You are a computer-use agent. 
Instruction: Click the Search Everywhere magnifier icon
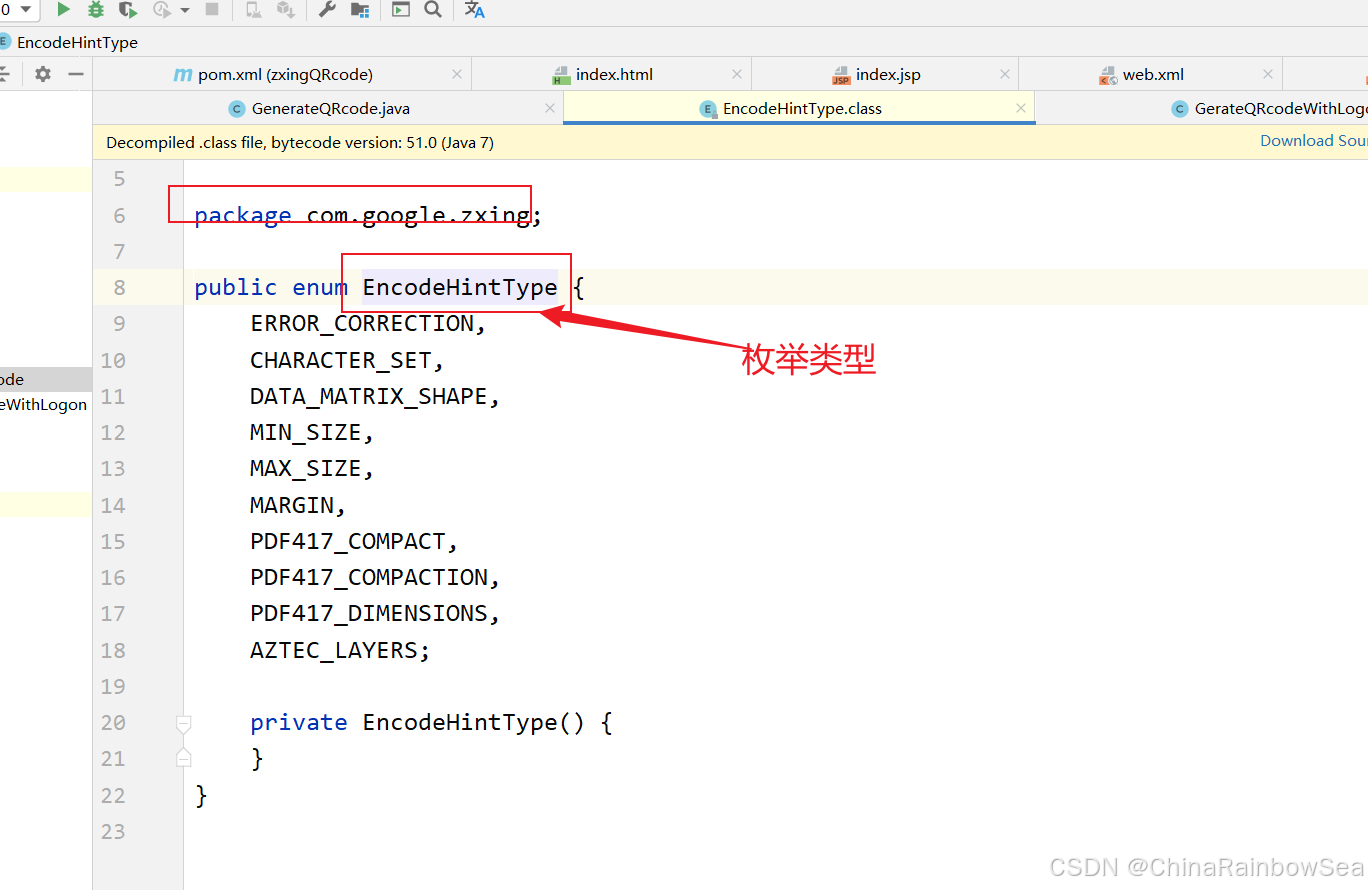433,10
